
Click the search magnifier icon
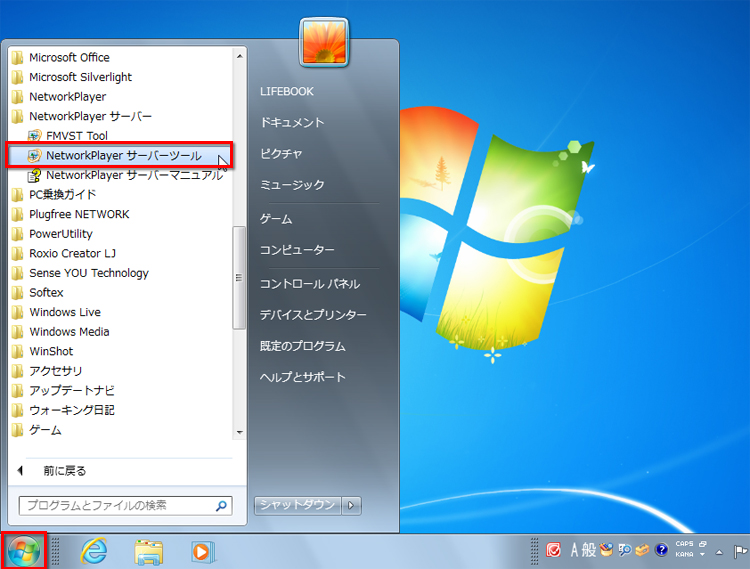[x=221, y=505]
